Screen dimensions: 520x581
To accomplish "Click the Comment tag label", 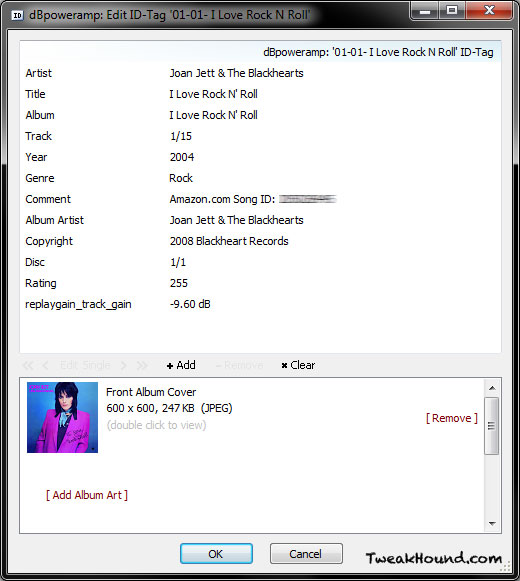I will [48, 199].
